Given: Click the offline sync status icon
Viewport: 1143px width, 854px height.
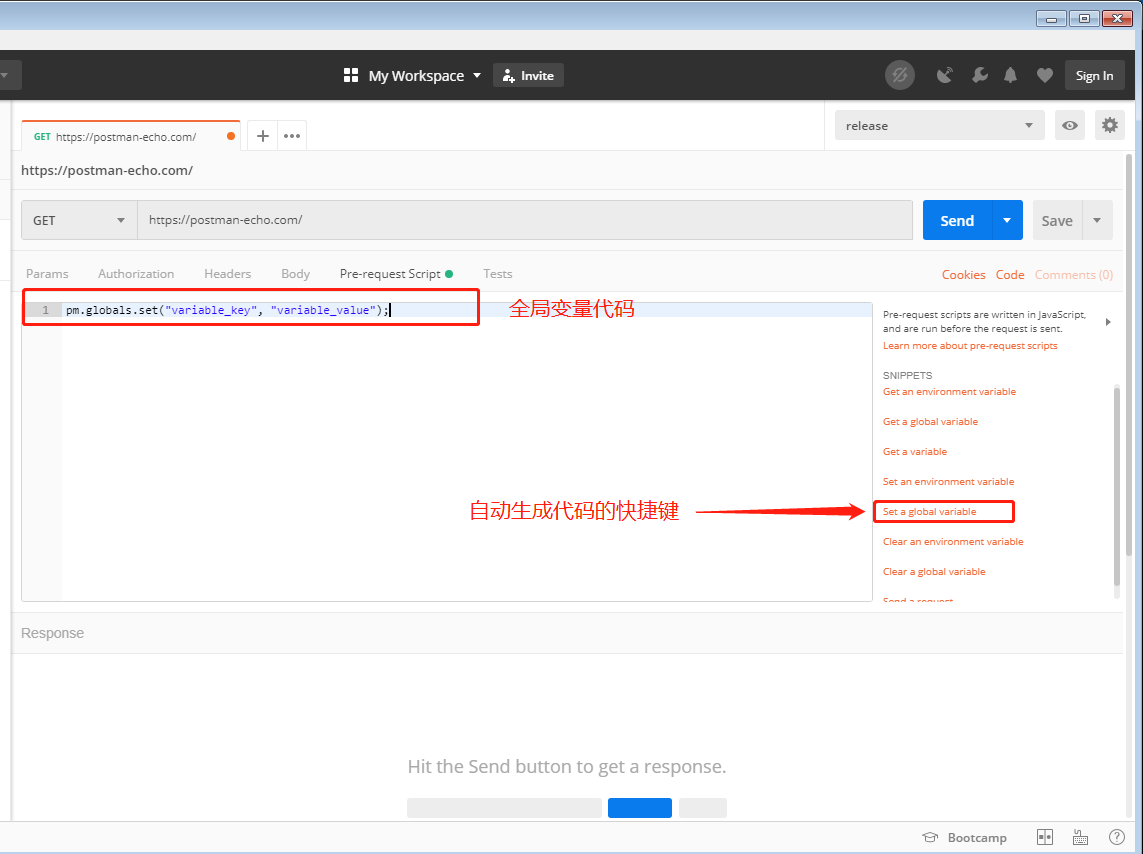Looking at the screenshot, I should (x=900, y=75).
